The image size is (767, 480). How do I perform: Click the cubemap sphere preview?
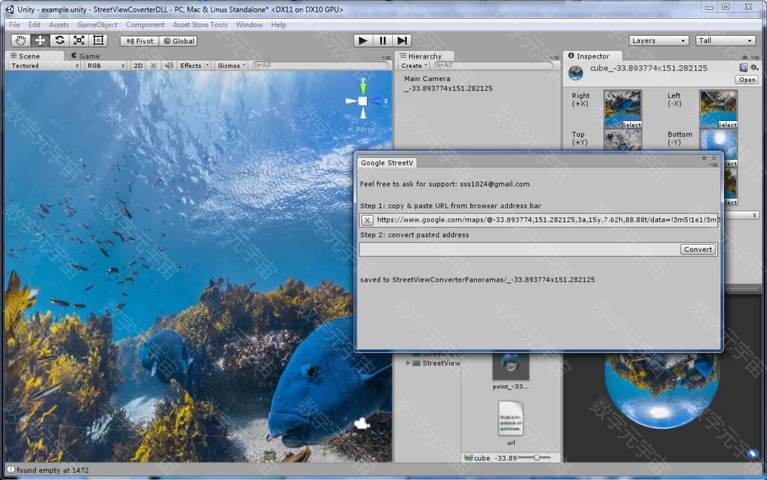click(x=661, y=390)
